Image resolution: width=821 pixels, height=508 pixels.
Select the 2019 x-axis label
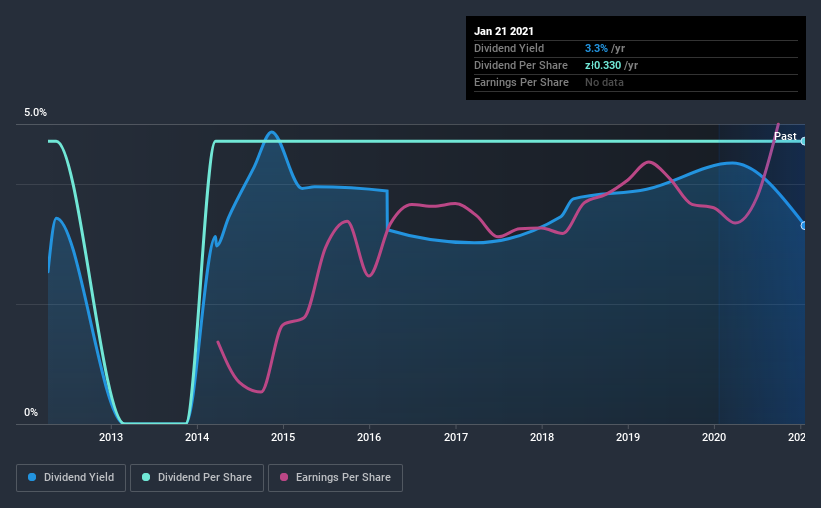coord(628,437)
